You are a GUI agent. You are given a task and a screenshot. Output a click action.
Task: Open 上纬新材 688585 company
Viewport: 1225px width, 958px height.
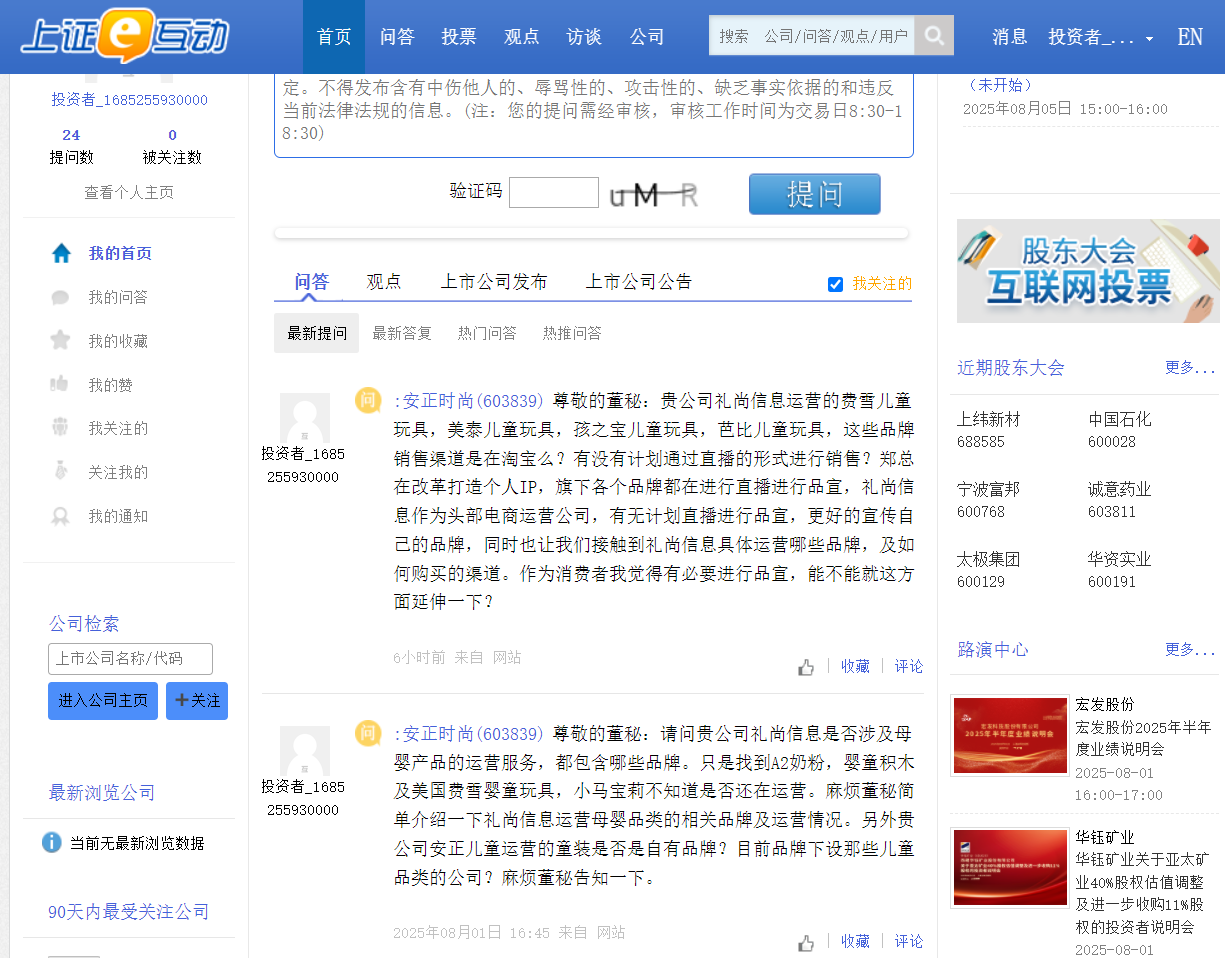[x=989, y=430]
